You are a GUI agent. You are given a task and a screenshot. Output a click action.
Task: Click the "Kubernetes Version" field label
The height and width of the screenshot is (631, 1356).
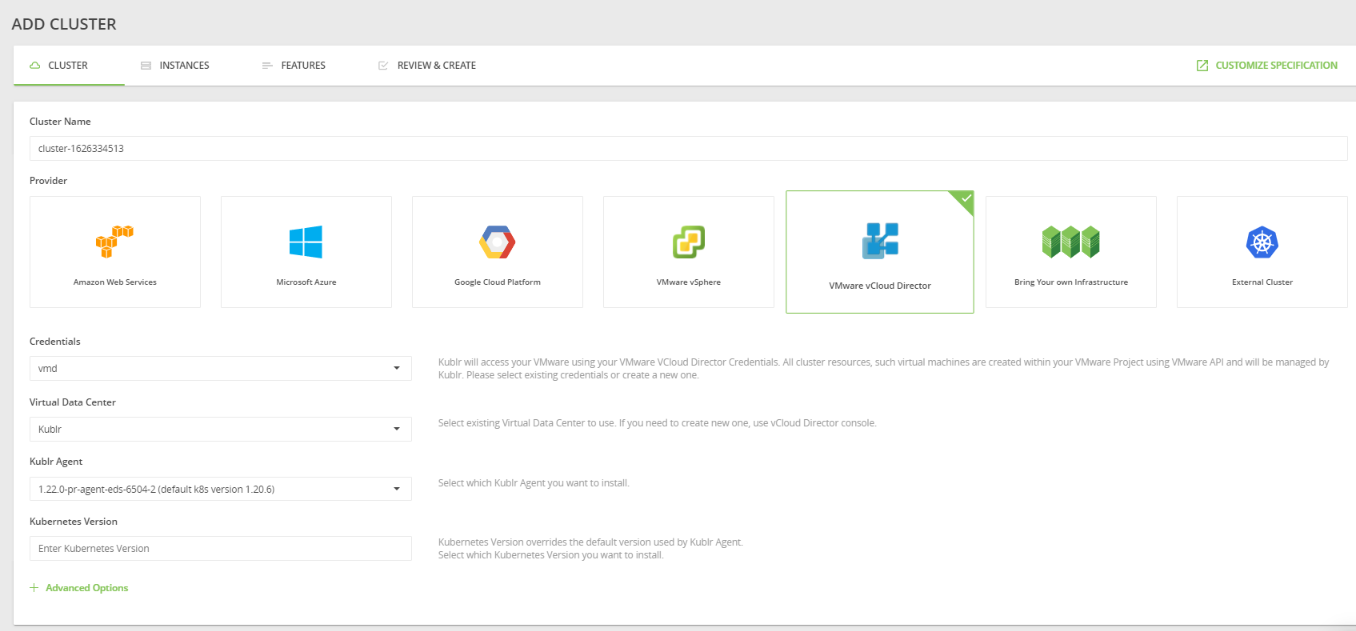[73, 522]
